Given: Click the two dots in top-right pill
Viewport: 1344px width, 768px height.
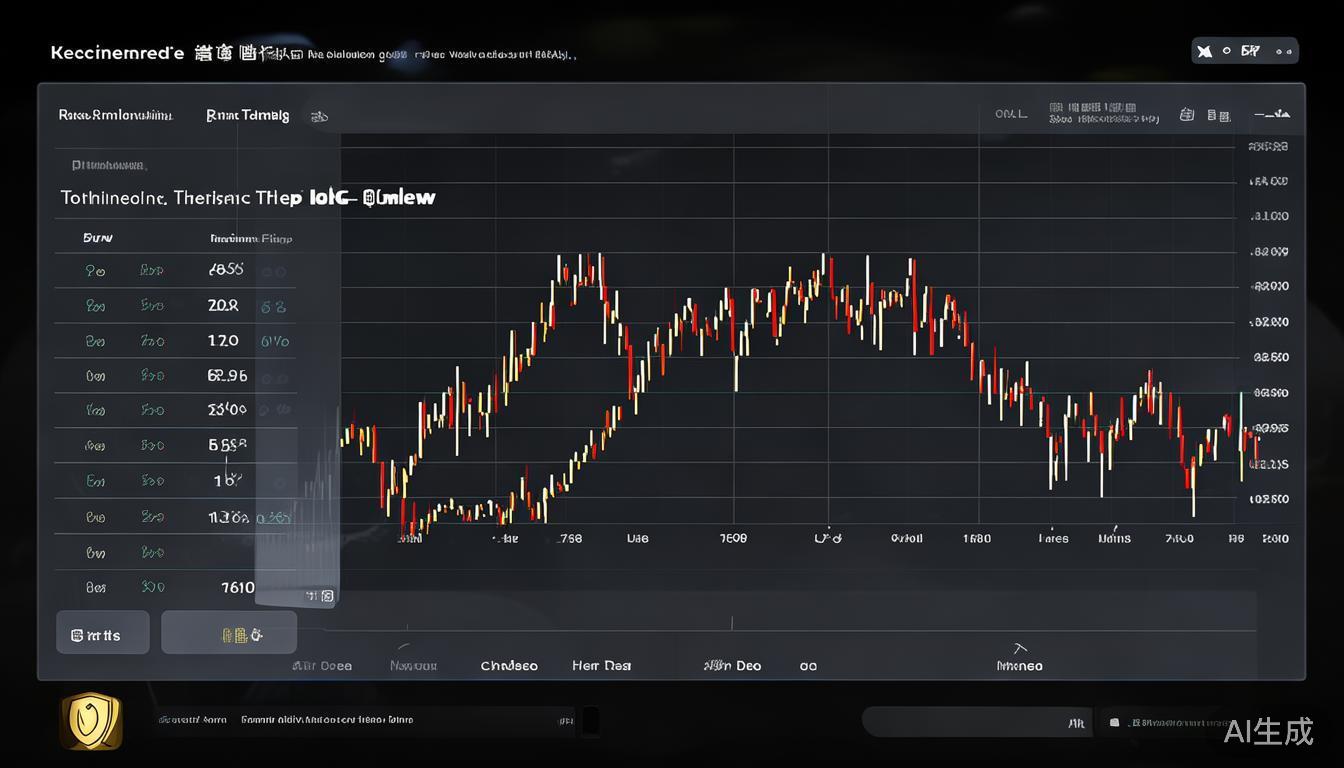Looking at the screenshot, I should tap(1281, 51).
